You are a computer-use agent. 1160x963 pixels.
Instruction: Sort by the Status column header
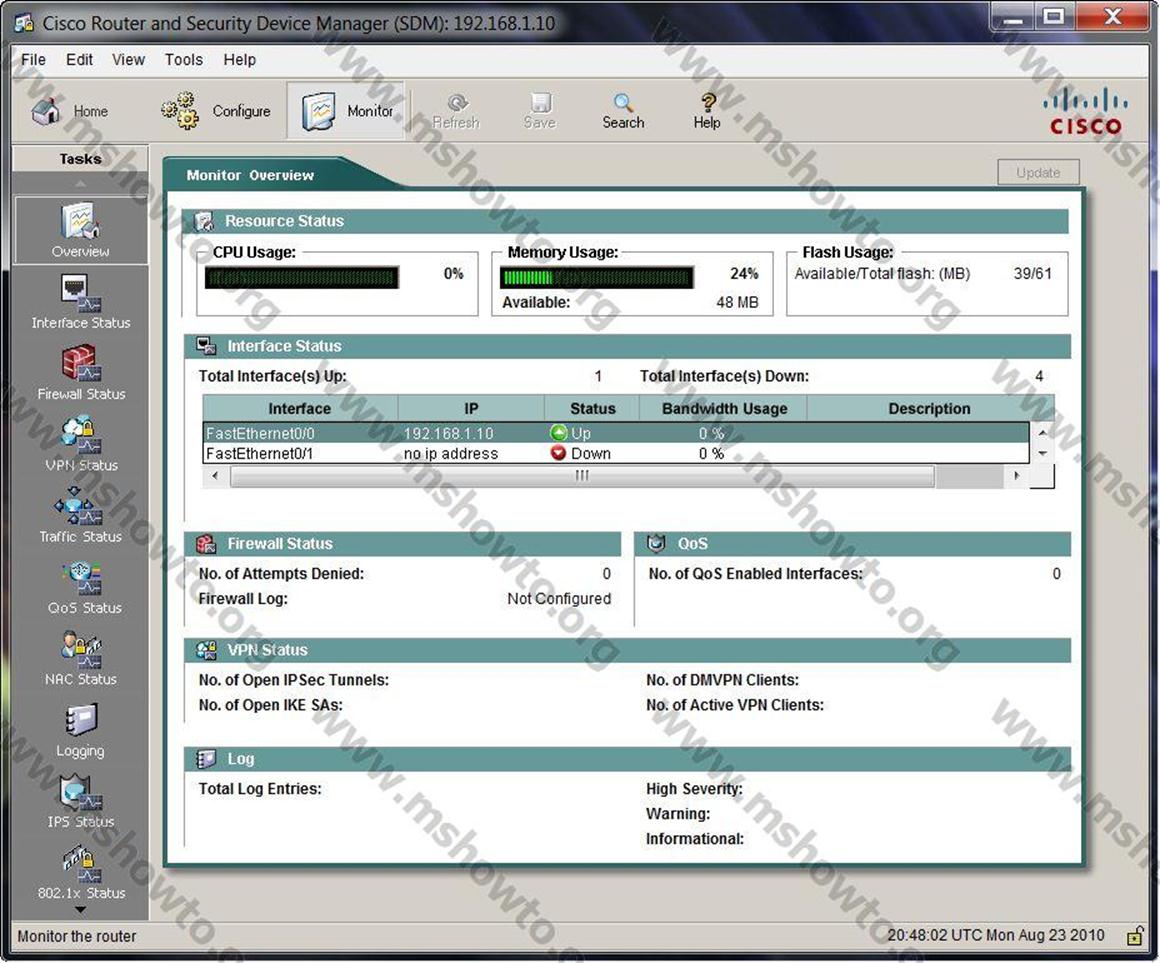593,408
